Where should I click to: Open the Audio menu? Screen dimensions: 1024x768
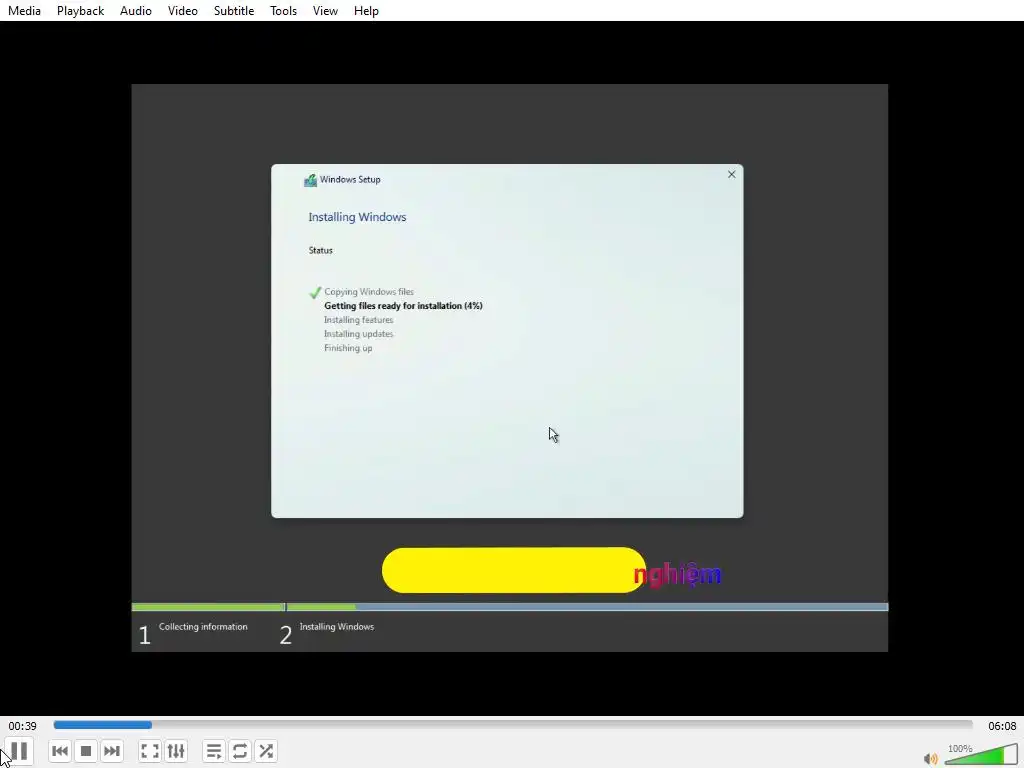136,10
